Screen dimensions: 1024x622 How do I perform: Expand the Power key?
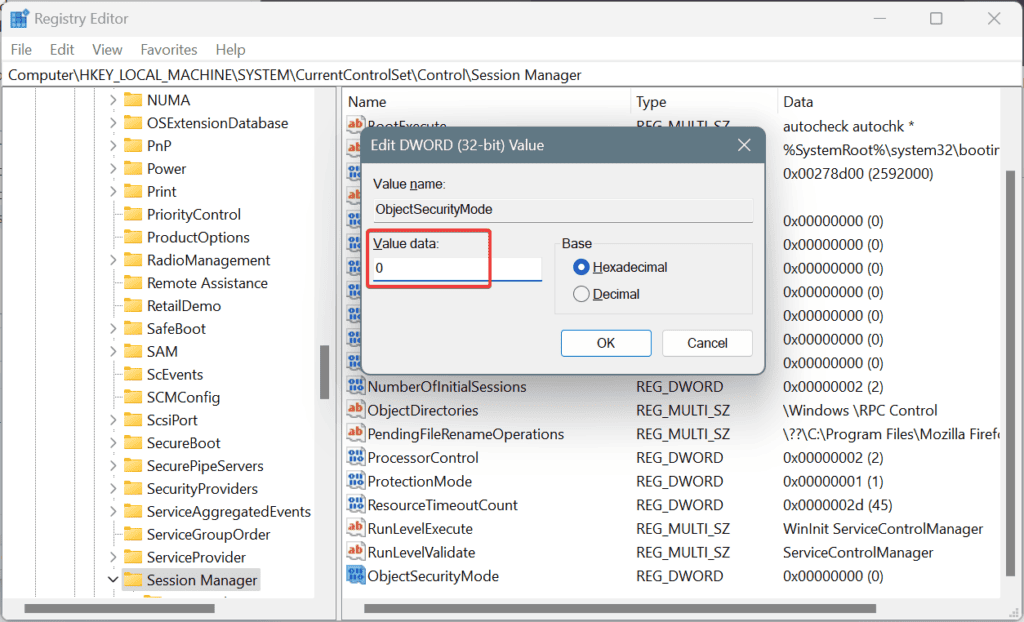(113, 169)
